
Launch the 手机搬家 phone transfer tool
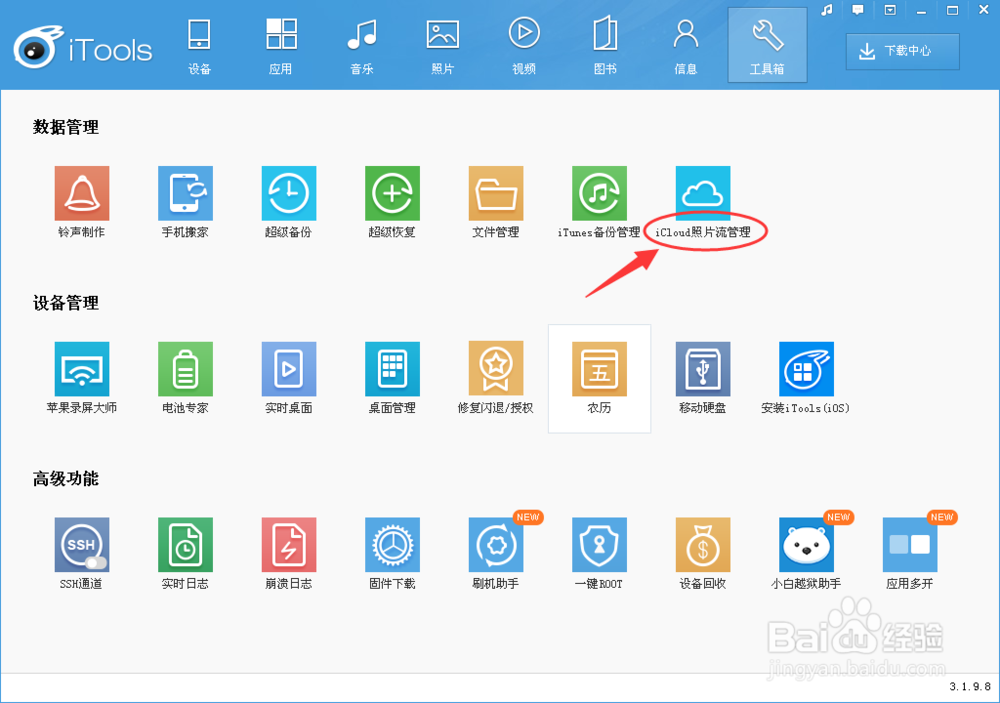185,193
